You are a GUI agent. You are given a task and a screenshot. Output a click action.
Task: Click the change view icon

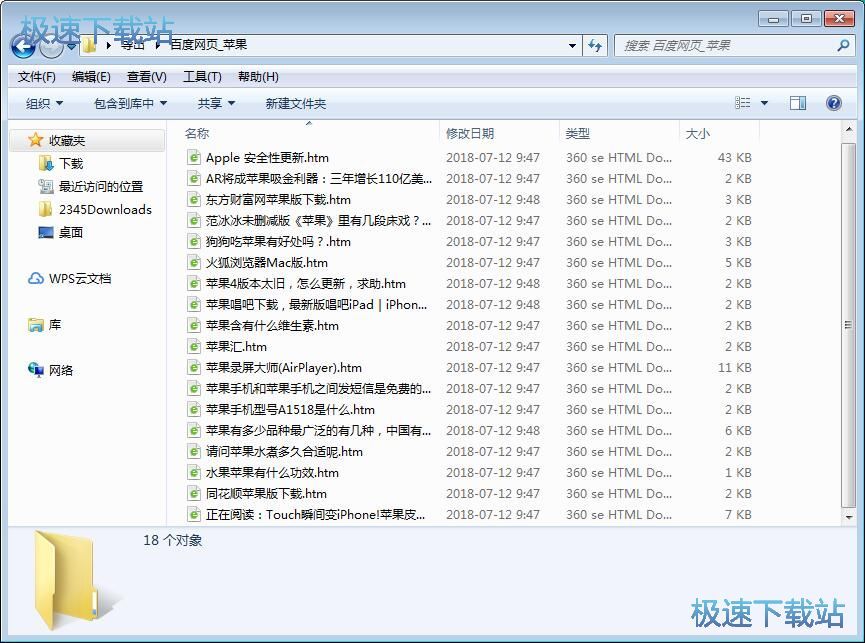pos(743,103)
